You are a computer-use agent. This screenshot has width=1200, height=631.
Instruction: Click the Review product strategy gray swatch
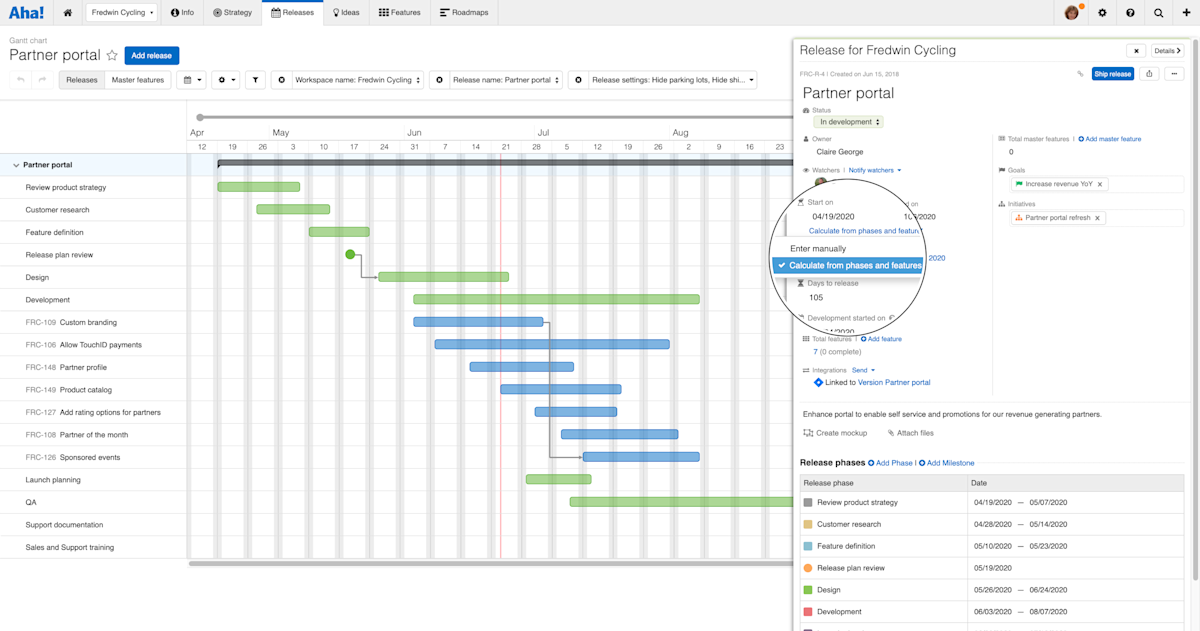[x=808, y=502]
